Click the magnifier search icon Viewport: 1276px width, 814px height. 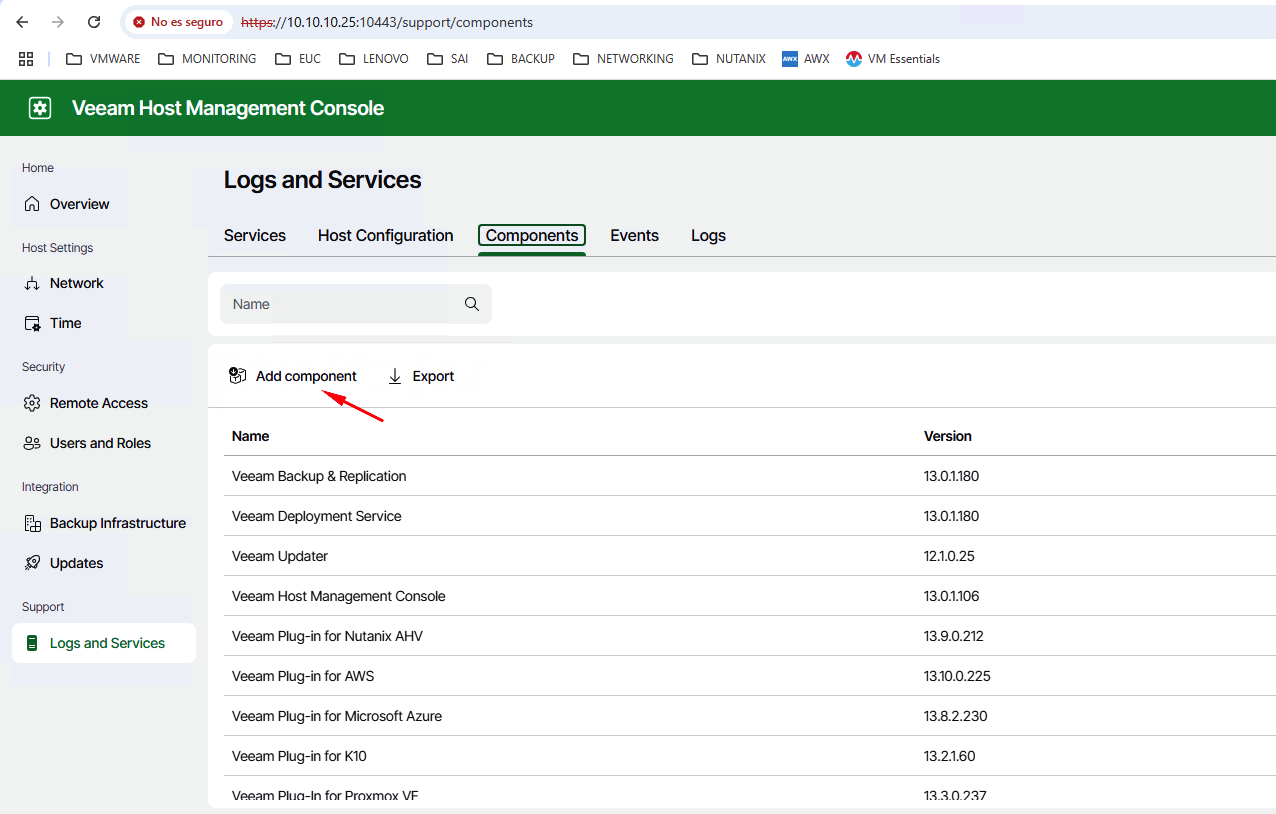pos(472,304)
